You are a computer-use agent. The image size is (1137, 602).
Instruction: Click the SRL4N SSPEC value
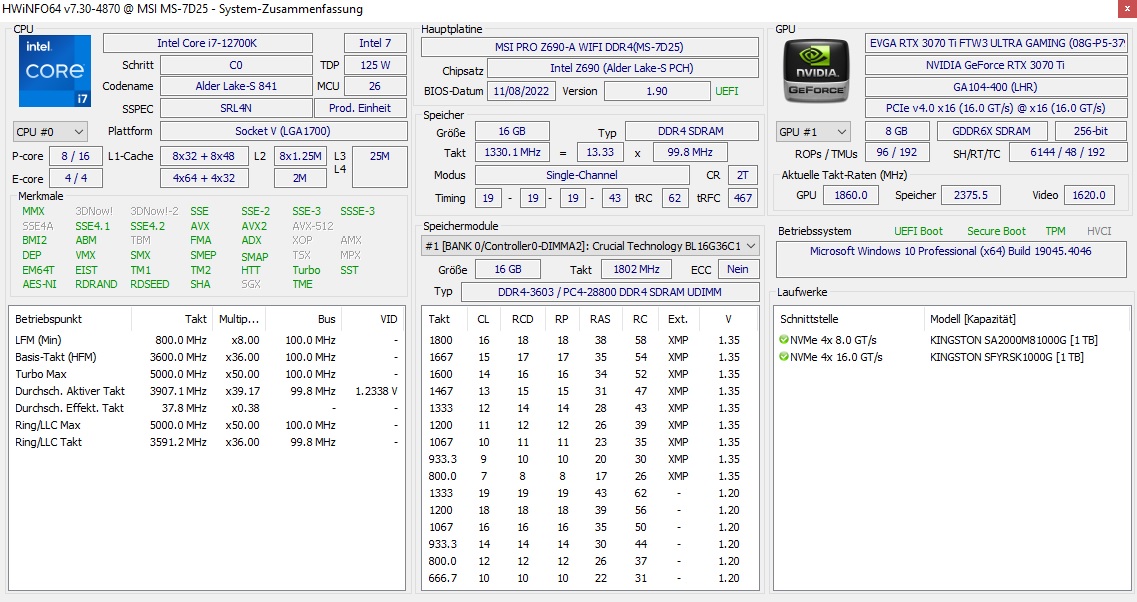coord(236,108)
